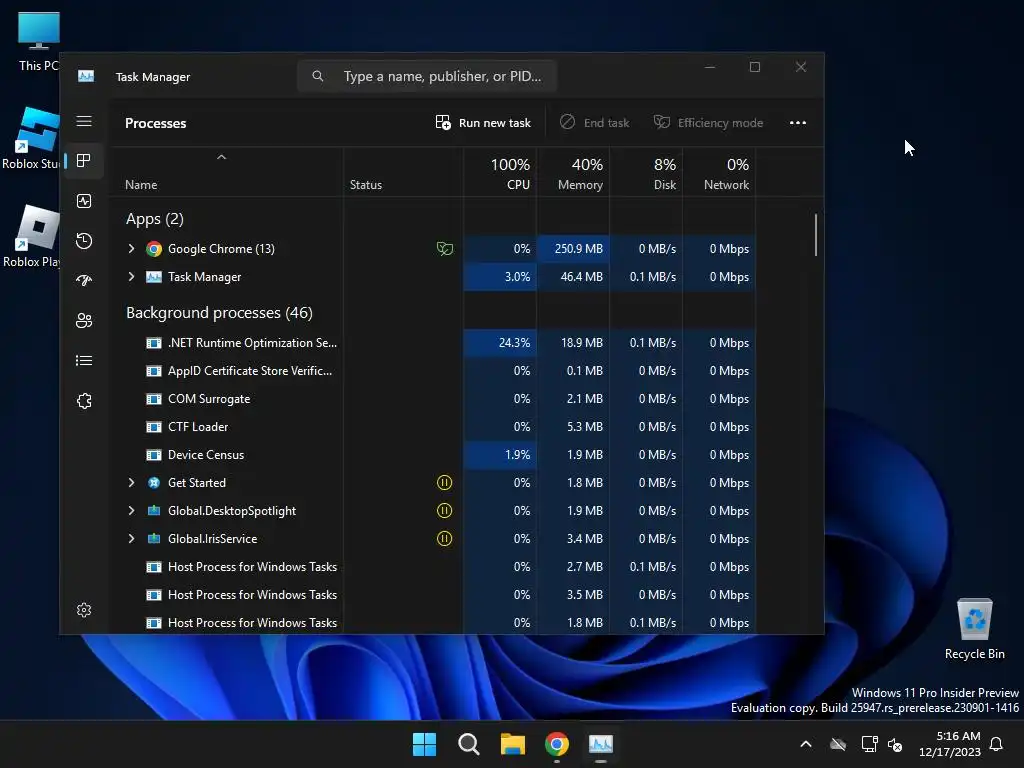Screen dimensions: 1024x768
Task: Click the End task button
Action: coord(595,123)
